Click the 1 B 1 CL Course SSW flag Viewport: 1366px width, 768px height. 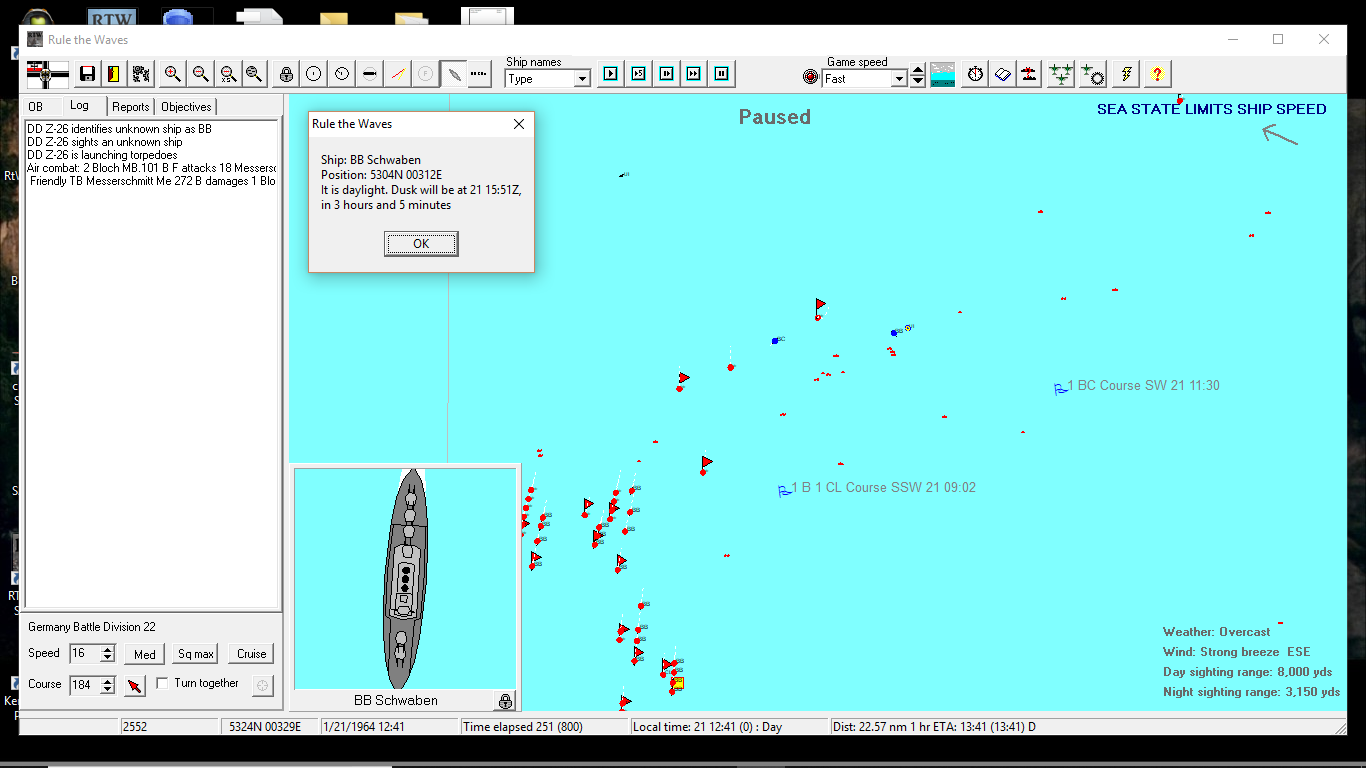(x=785, y=490)
